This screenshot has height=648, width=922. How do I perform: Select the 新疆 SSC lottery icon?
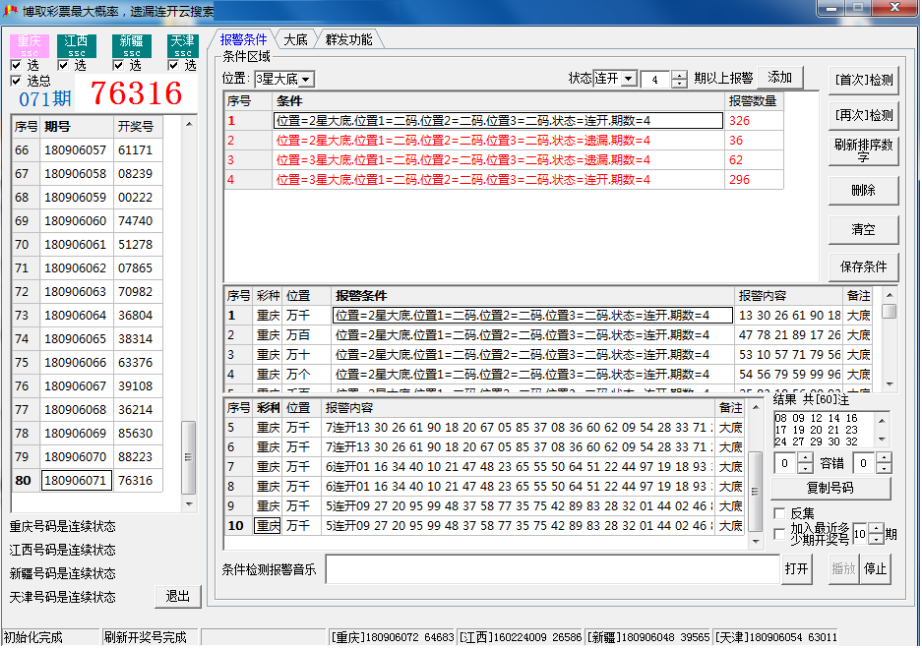pos(131,45)
